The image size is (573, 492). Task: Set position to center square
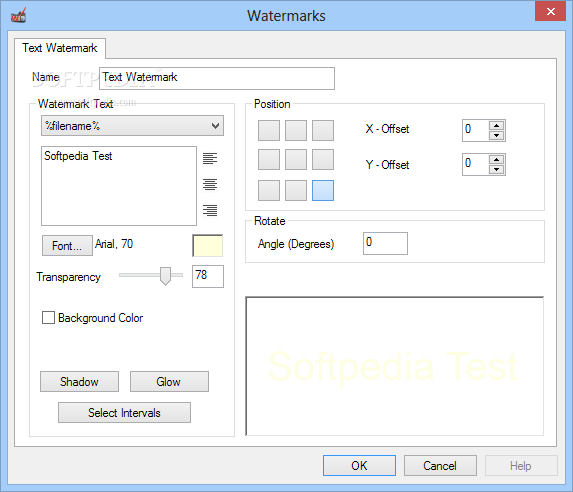click(296, 159)
